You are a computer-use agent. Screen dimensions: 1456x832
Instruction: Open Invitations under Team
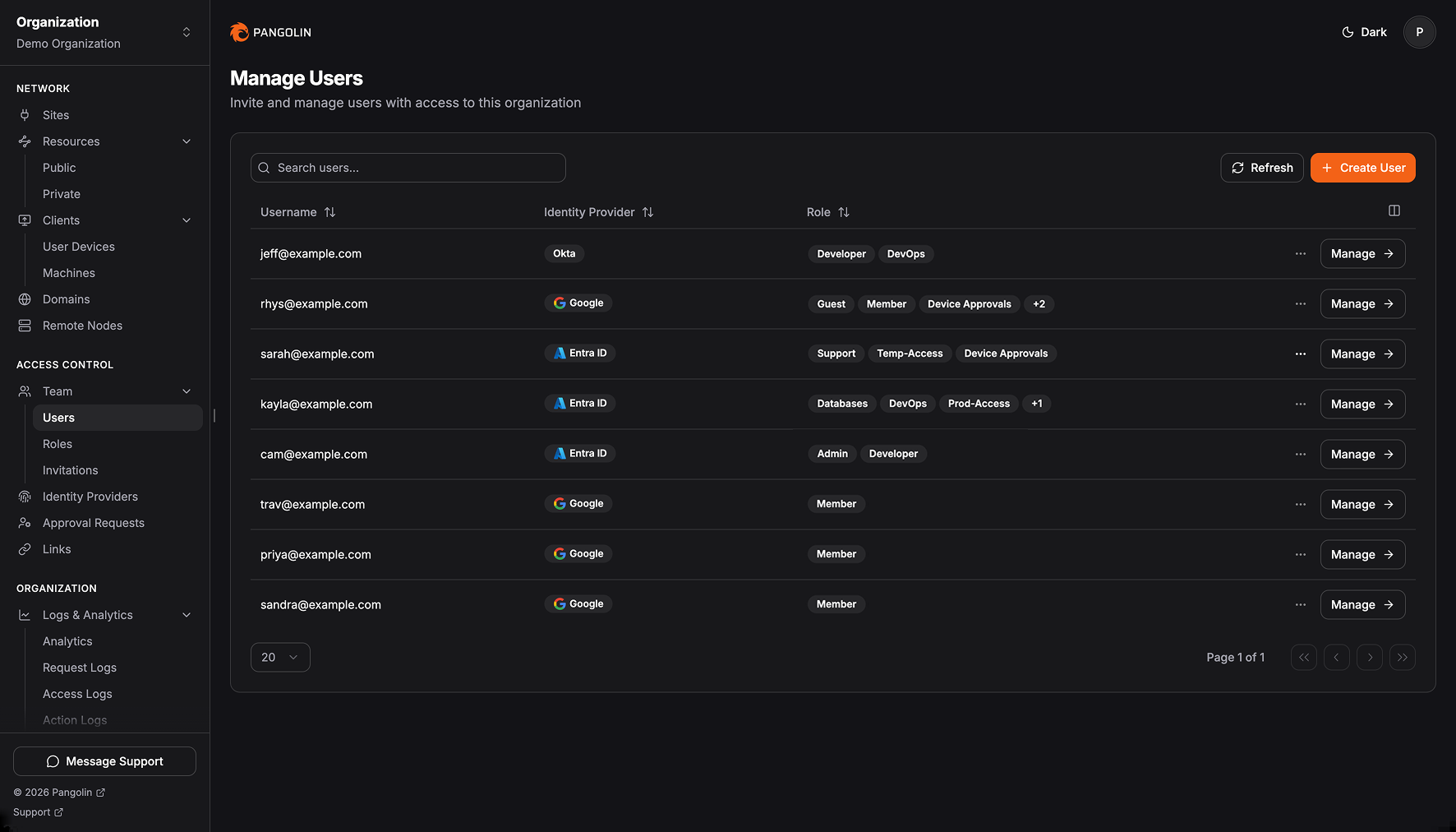pos(70,469)
